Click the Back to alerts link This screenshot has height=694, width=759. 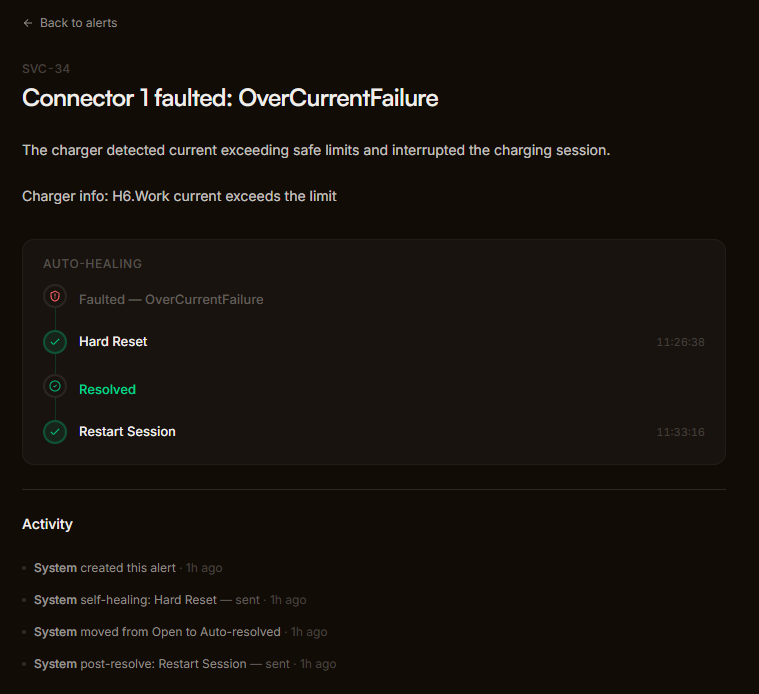point(70,23)
